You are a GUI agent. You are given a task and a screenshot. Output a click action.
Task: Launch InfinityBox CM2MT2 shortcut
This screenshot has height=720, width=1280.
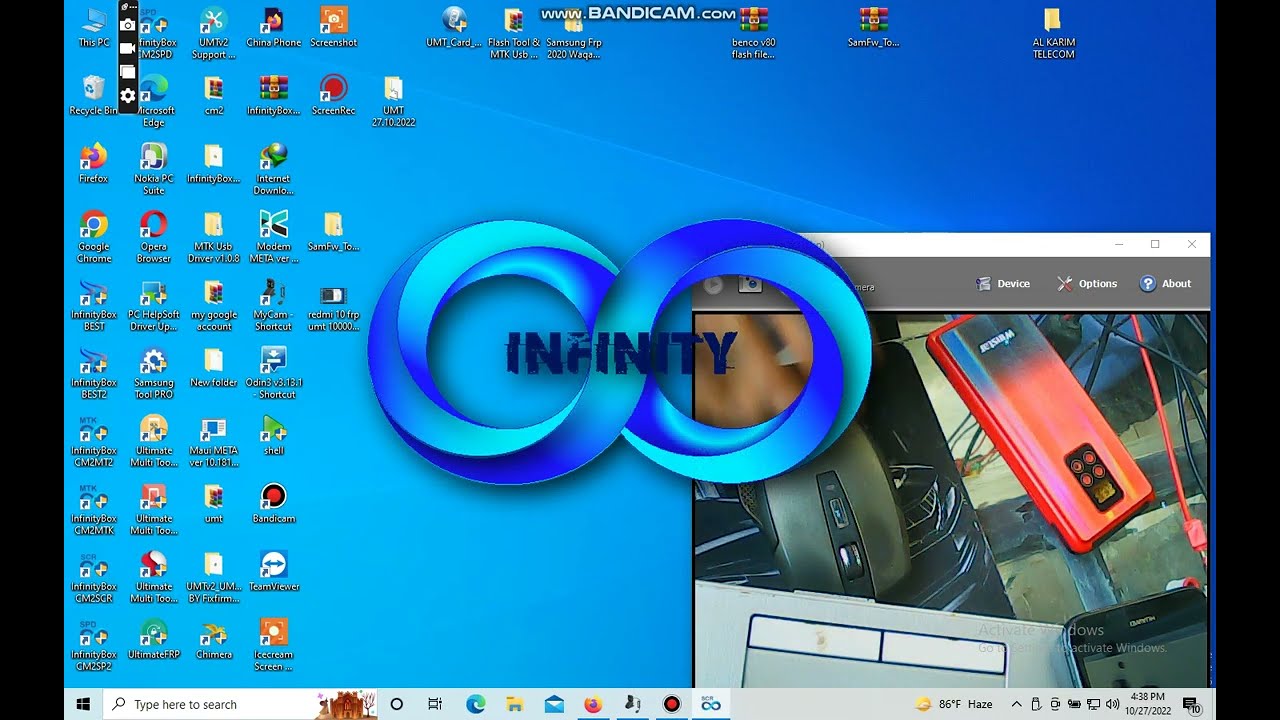point(94,442)
